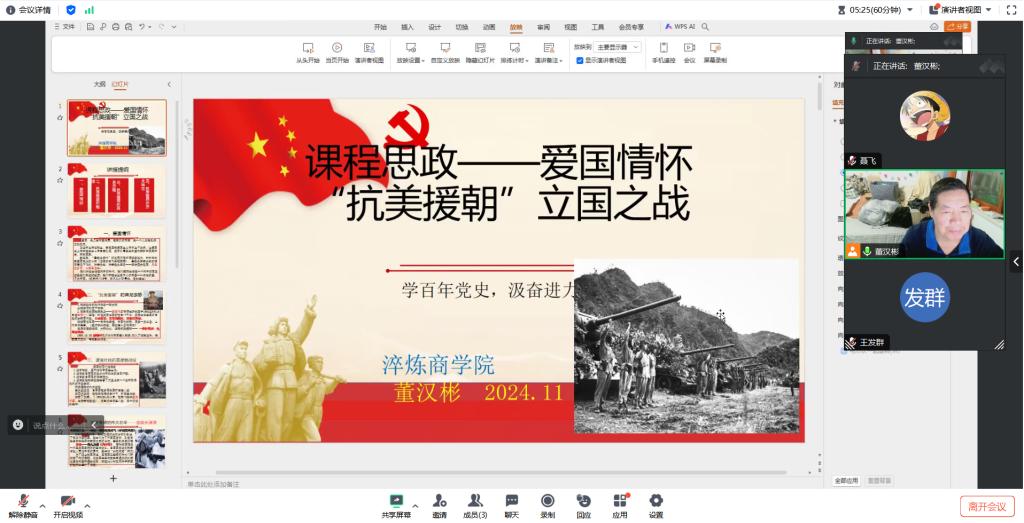Click undo arrow in quick toolbar
The width and height of the screenshot is (1024, 523).
(142, 27)
